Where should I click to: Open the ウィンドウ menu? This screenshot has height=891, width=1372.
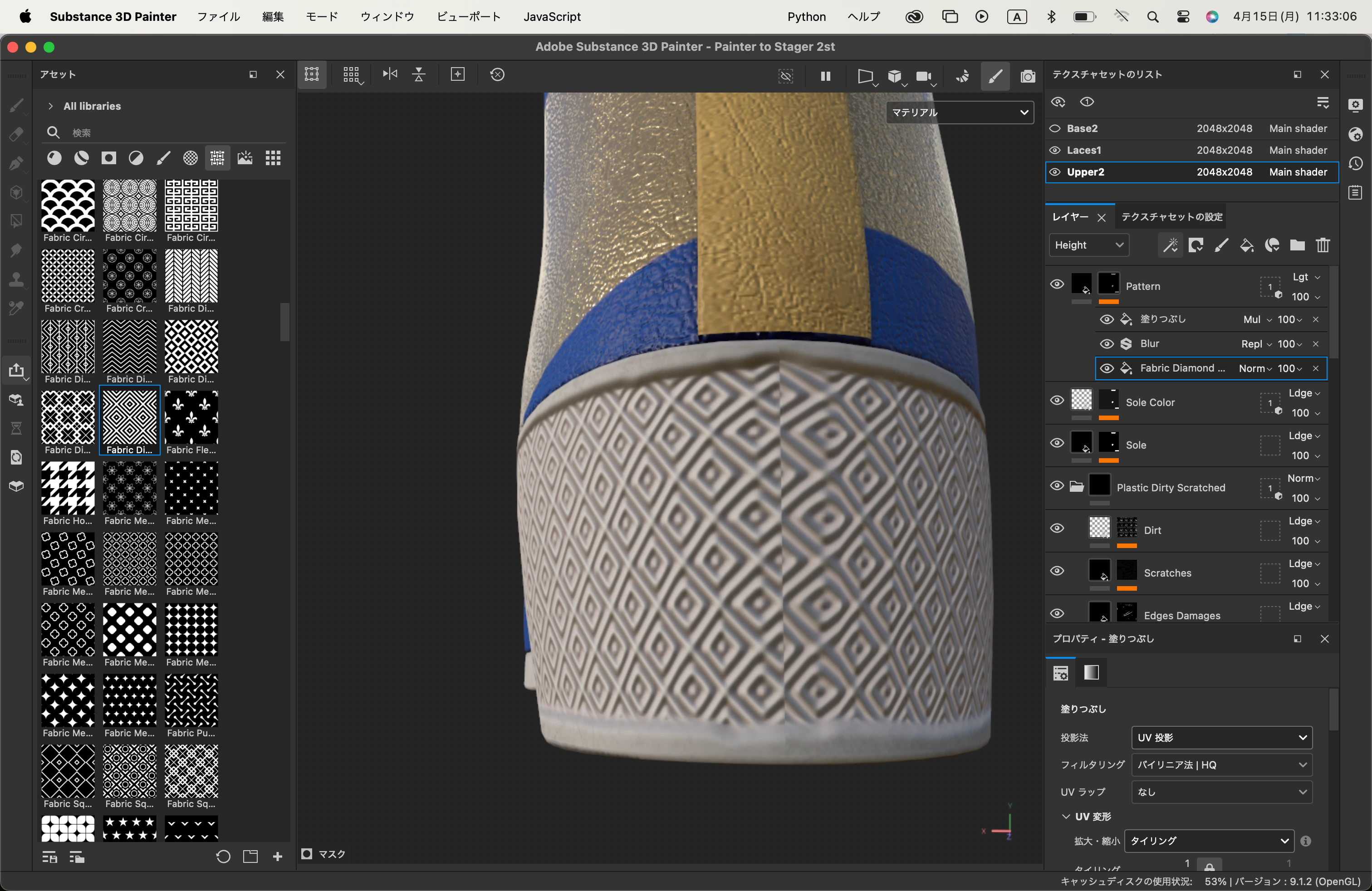coord(387,17)
